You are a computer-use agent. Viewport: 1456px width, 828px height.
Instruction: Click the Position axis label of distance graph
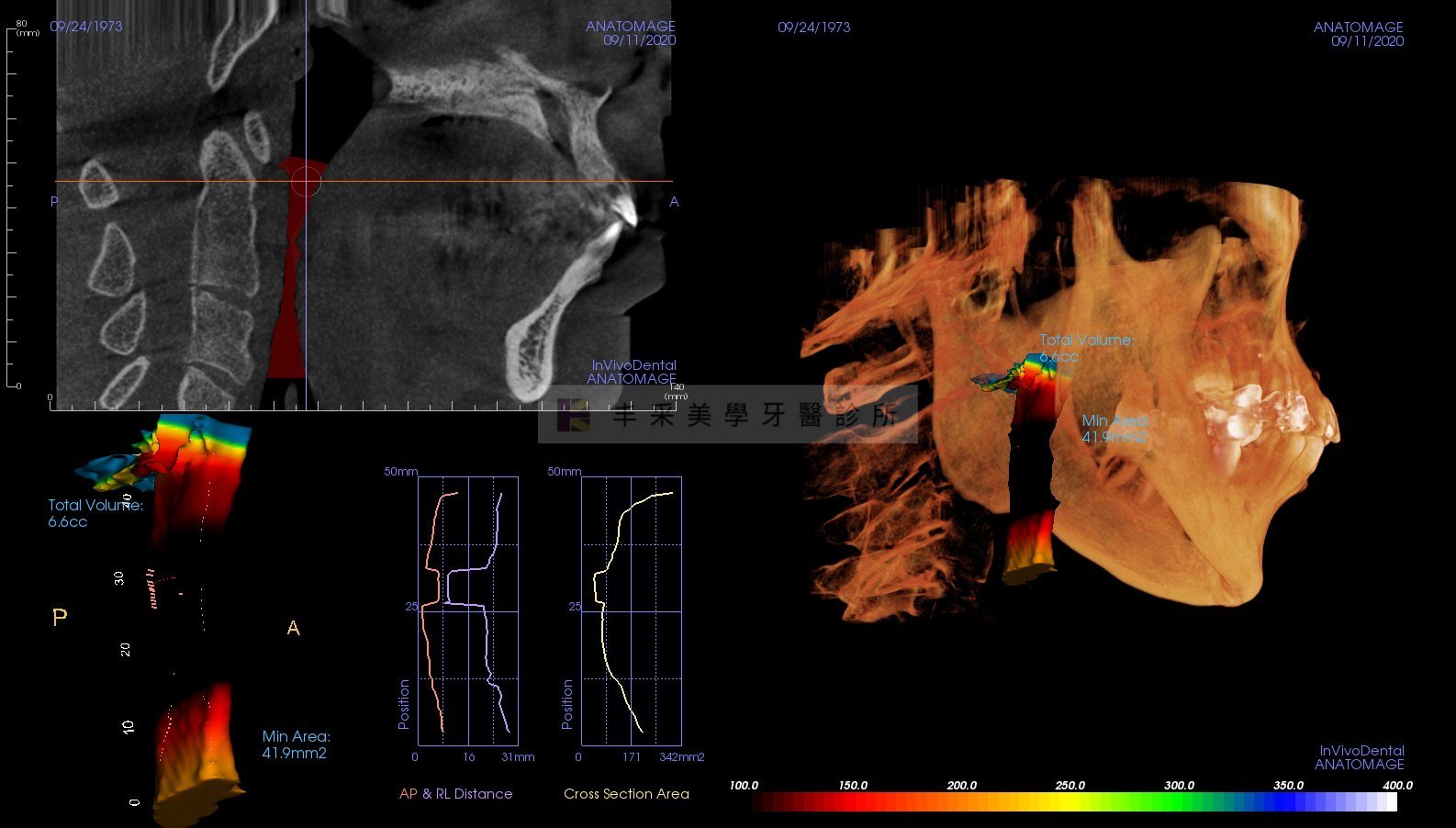pos(404,704)
